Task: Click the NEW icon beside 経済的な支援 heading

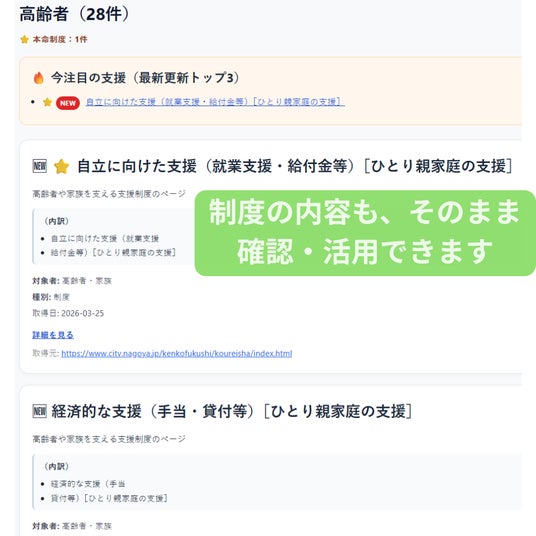Action: [40, 411]
